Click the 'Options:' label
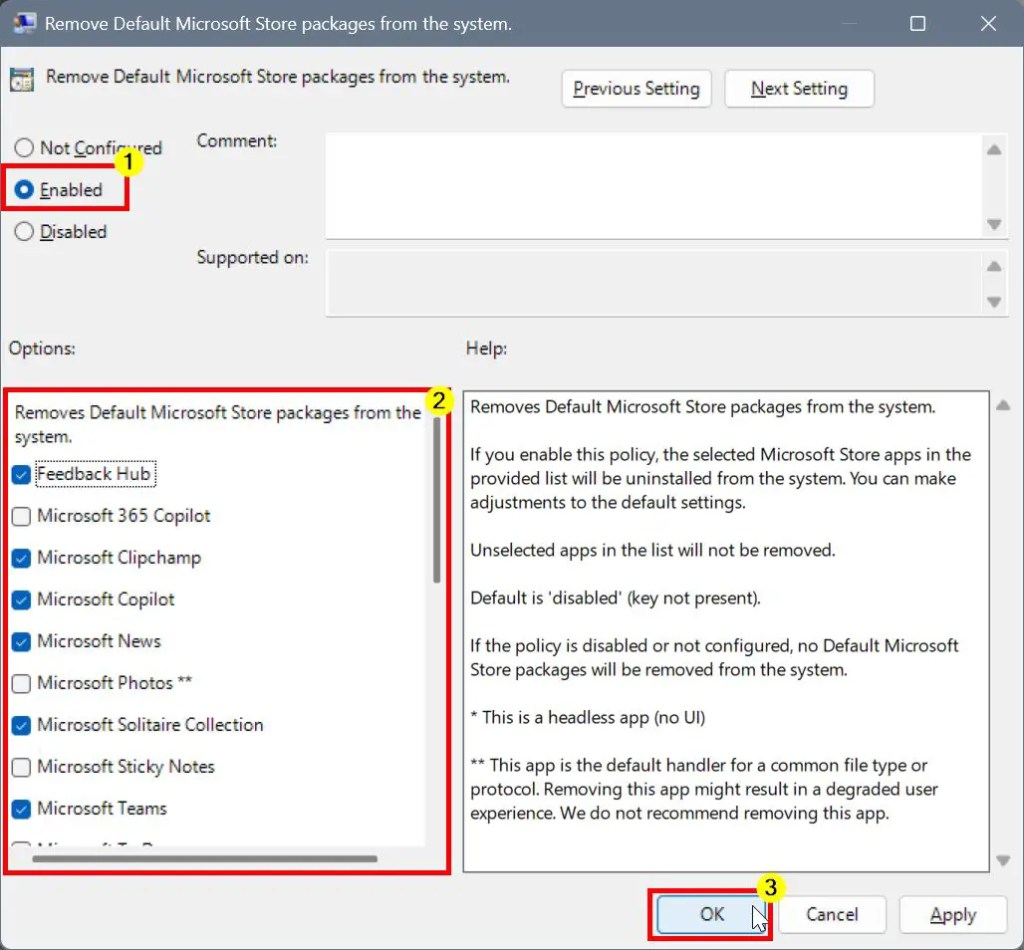 click(x=42, y=348)
